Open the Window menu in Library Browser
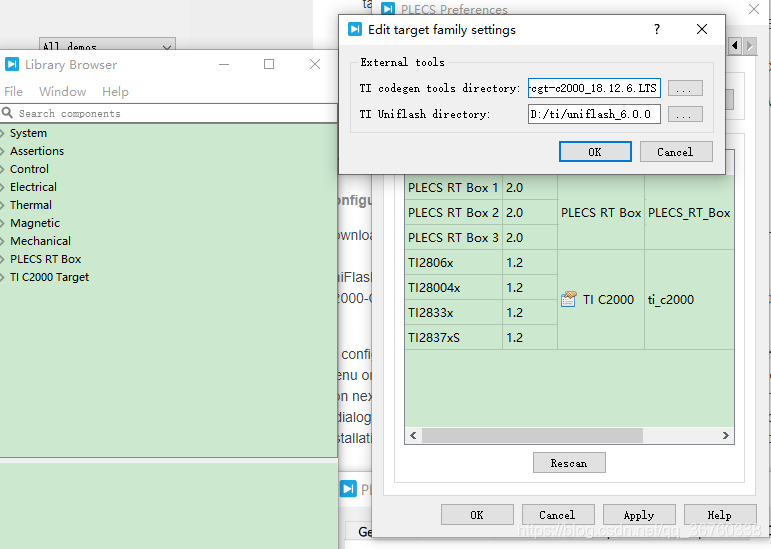The width and height of the screenshot is (771, 549). 62,92
